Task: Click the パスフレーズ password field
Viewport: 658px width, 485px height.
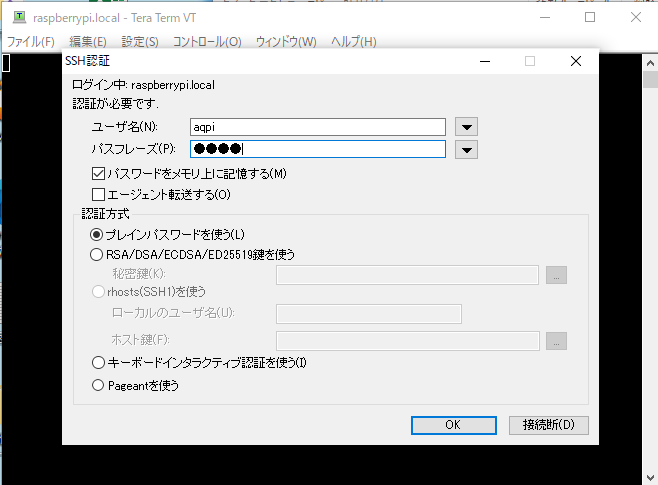Action: pos(318,149)
